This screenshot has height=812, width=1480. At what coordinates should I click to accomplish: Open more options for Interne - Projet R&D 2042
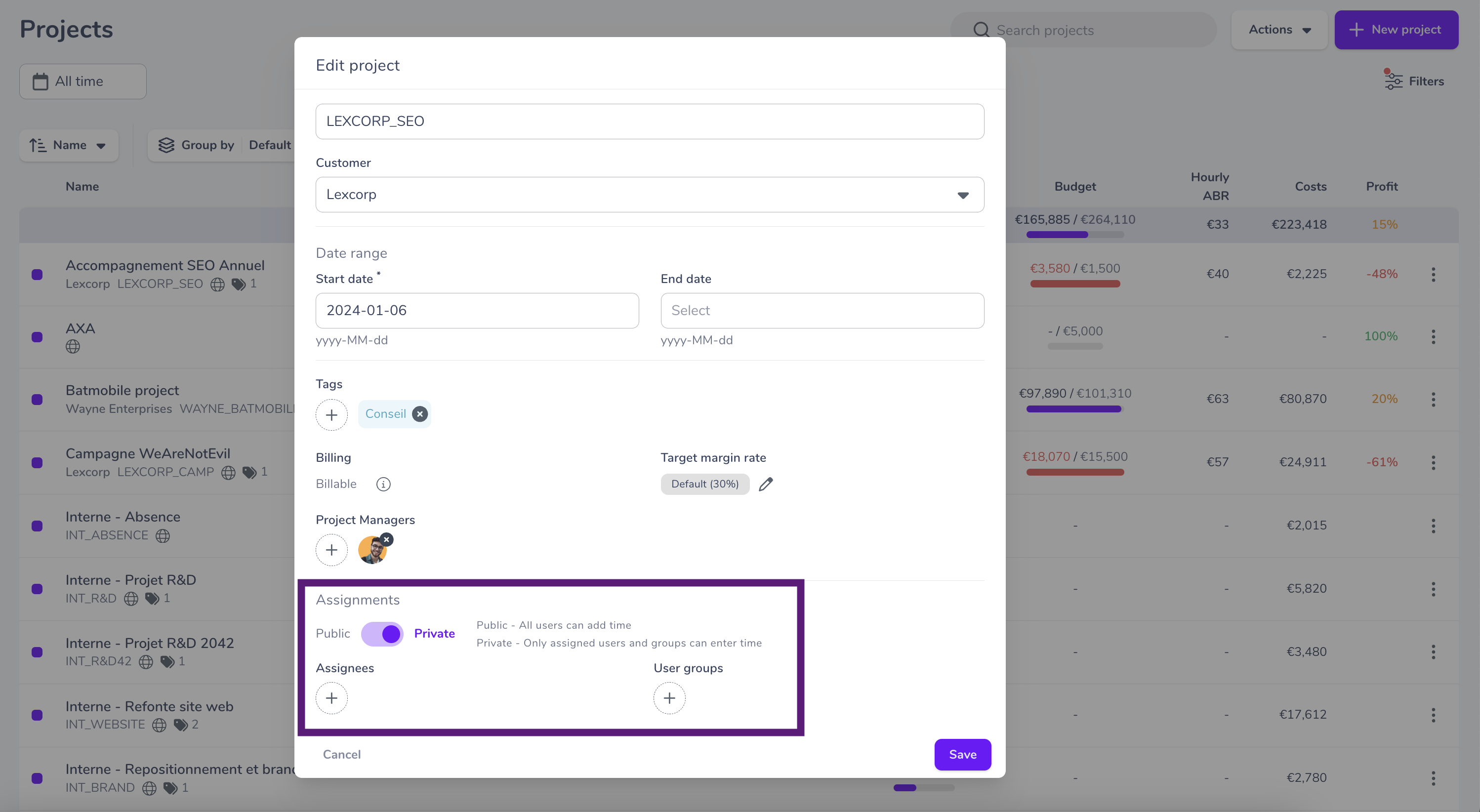click(1434, 652)
